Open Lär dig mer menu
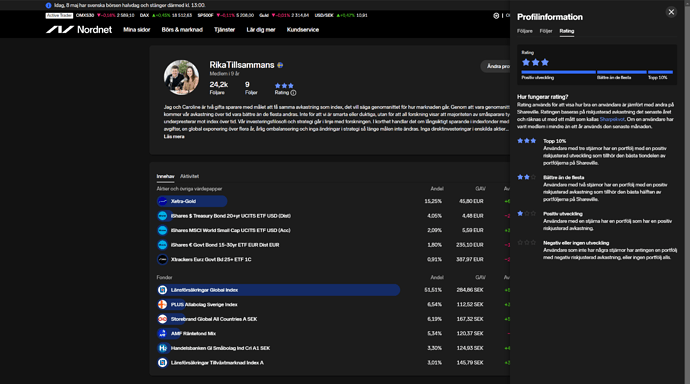 (261, 30)
